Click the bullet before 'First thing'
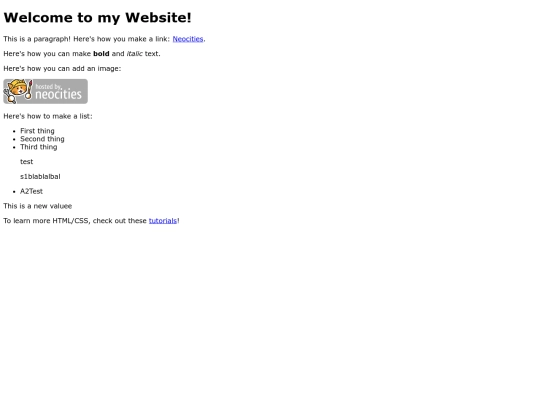The width and height of the screenshot is (540, 405). click(14, 131)
